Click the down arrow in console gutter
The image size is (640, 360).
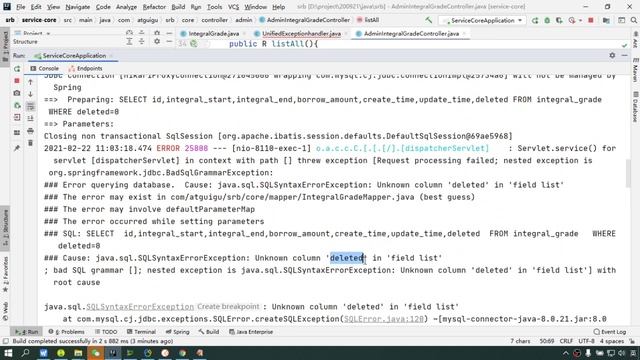click(30, 94)
